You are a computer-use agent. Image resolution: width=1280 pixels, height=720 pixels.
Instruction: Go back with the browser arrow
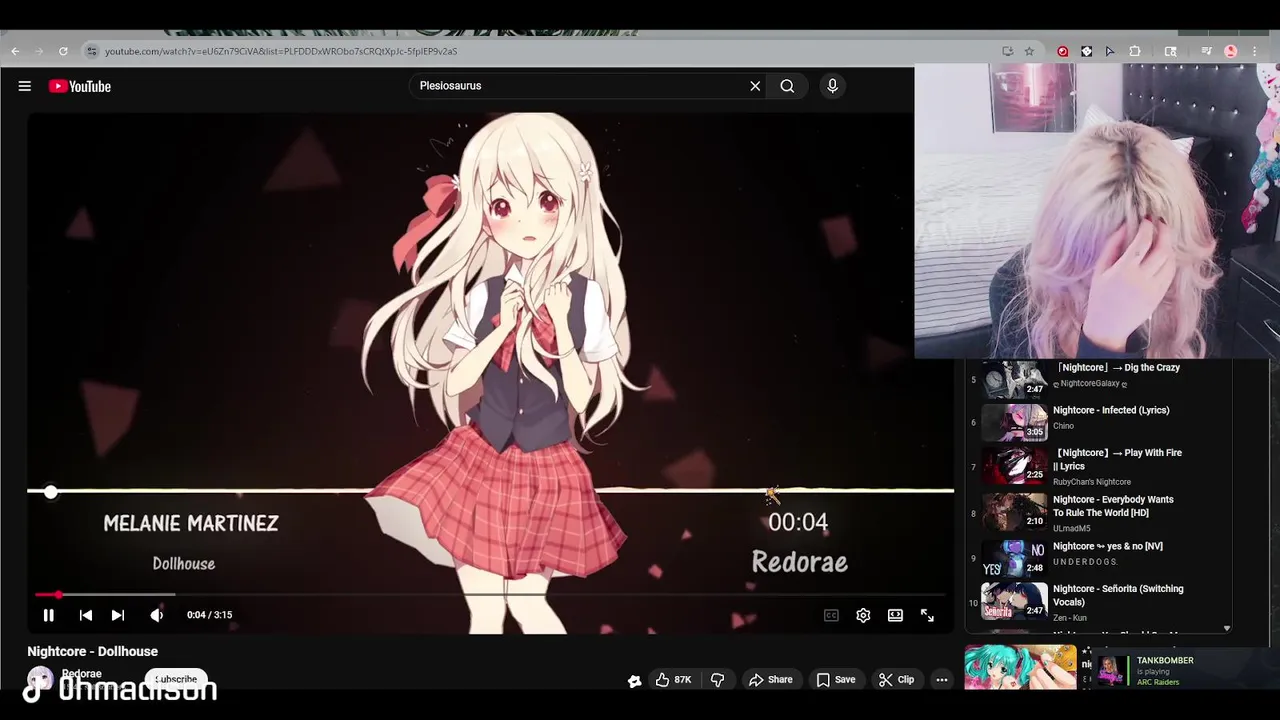[15, 51]
